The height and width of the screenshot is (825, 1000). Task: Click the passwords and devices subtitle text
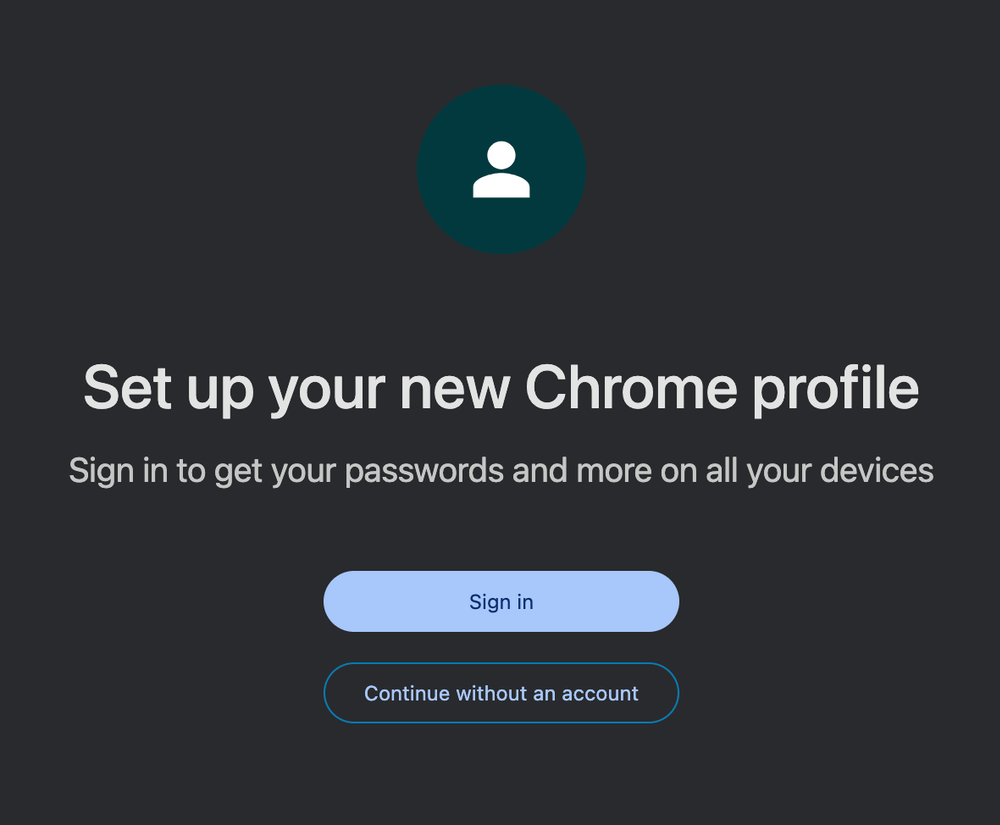[501, 469]
